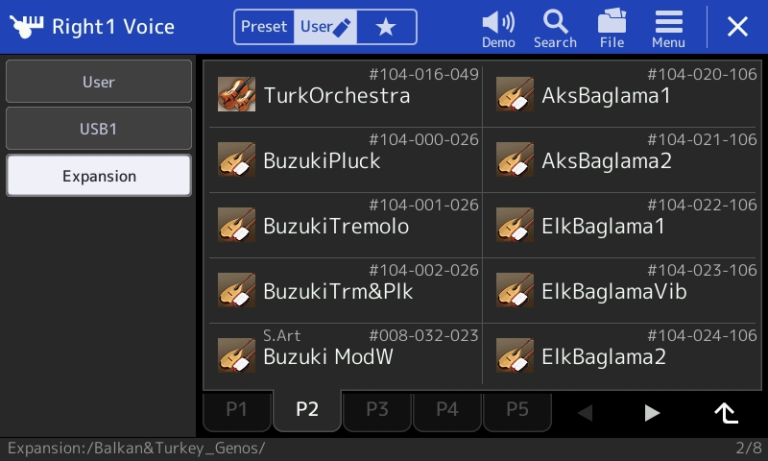
Task: Select the User location button
Action: coord(98,81)
